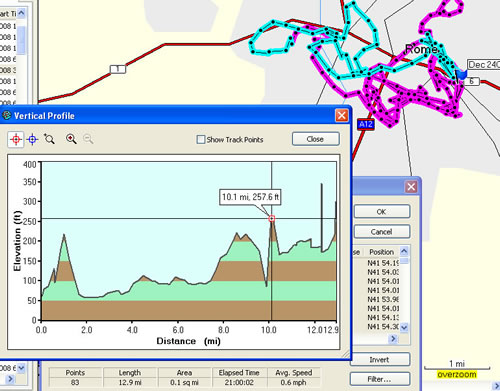Image resolution: width=500 pixels, height=391 pixels.
Task: Select the red crosshair pointer tool
Action: click(x=16, y=139)
